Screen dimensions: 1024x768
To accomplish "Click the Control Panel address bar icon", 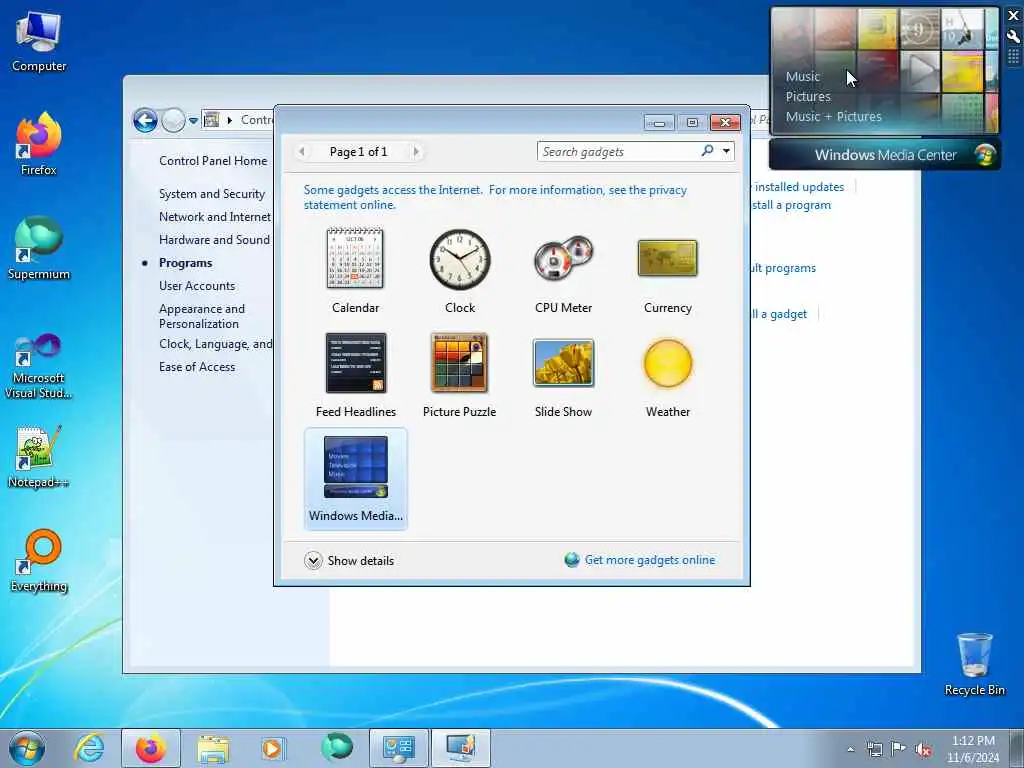I will (x=212, y=120).
